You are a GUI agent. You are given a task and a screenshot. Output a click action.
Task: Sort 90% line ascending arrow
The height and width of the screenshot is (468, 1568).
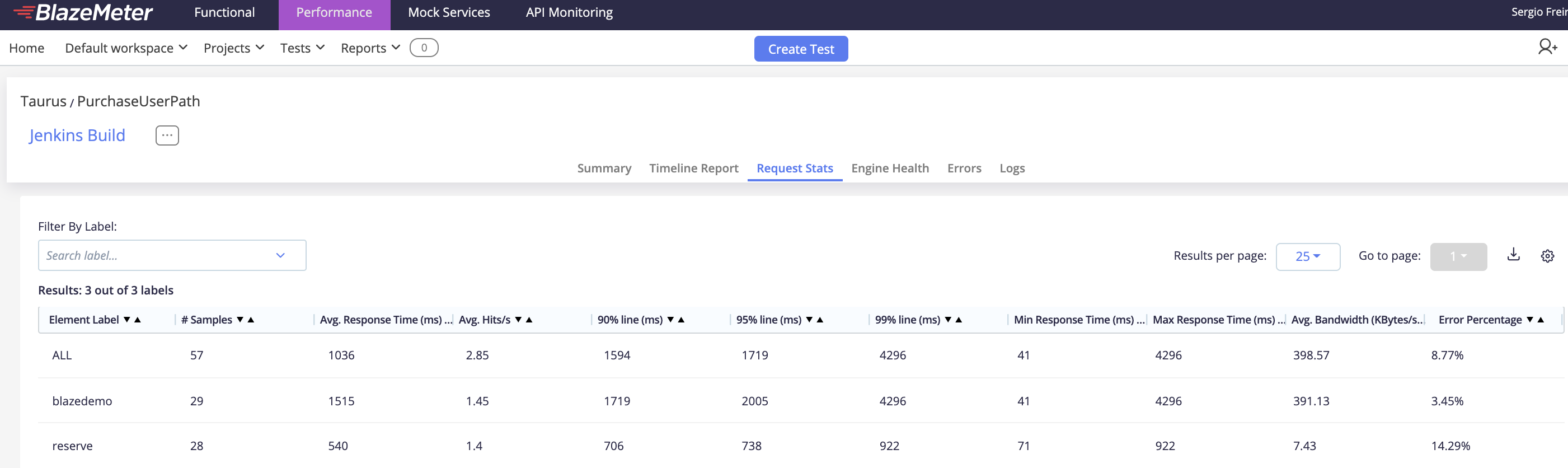click(x=681, y=320)
